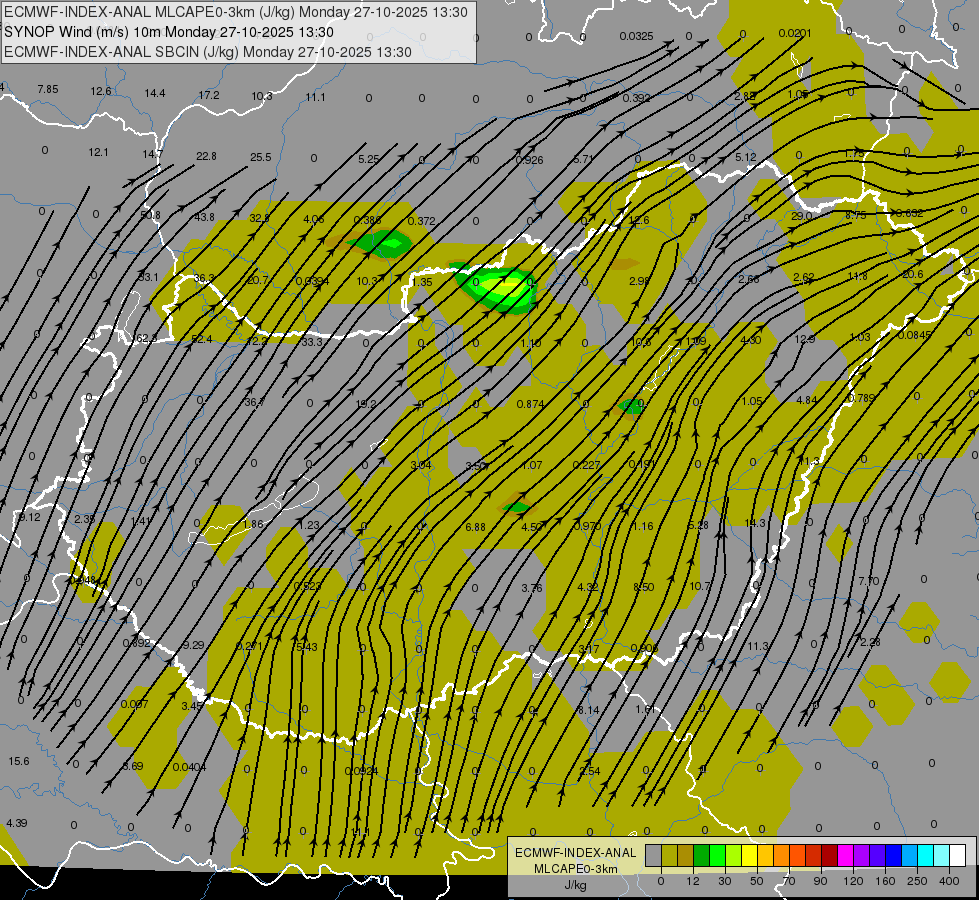Click the map value 0.0201
This screenshot has width=979, height=900.
(795, 33)
